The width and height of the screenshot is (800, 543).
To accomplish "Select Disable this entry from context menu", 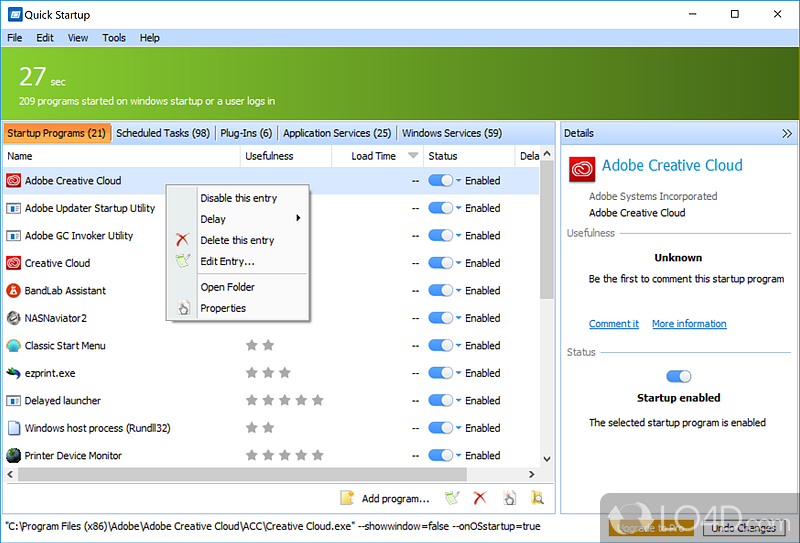I will [x=238, y=198].
